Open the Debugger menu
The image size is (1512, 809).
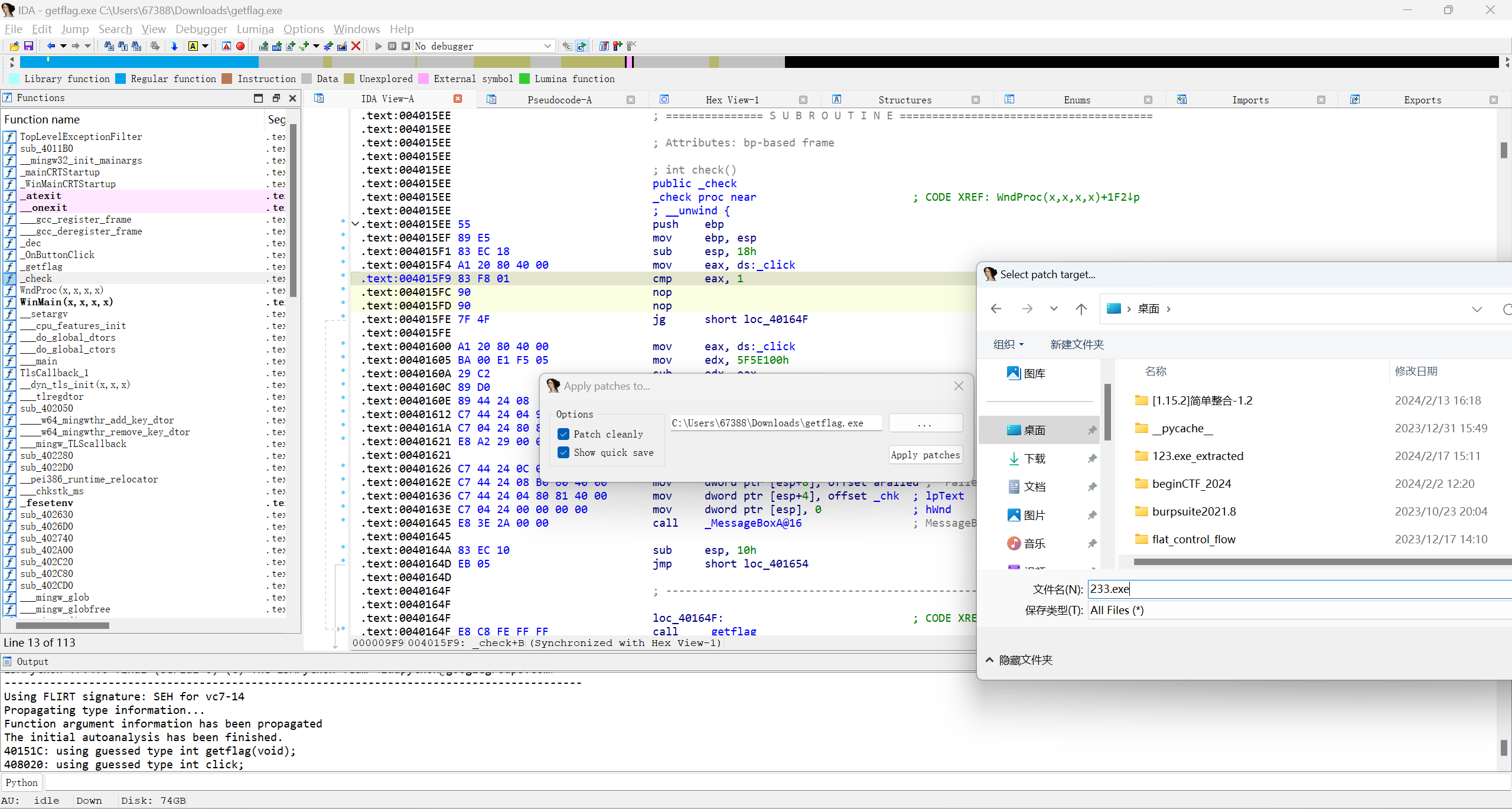click(x=201, y=29)
